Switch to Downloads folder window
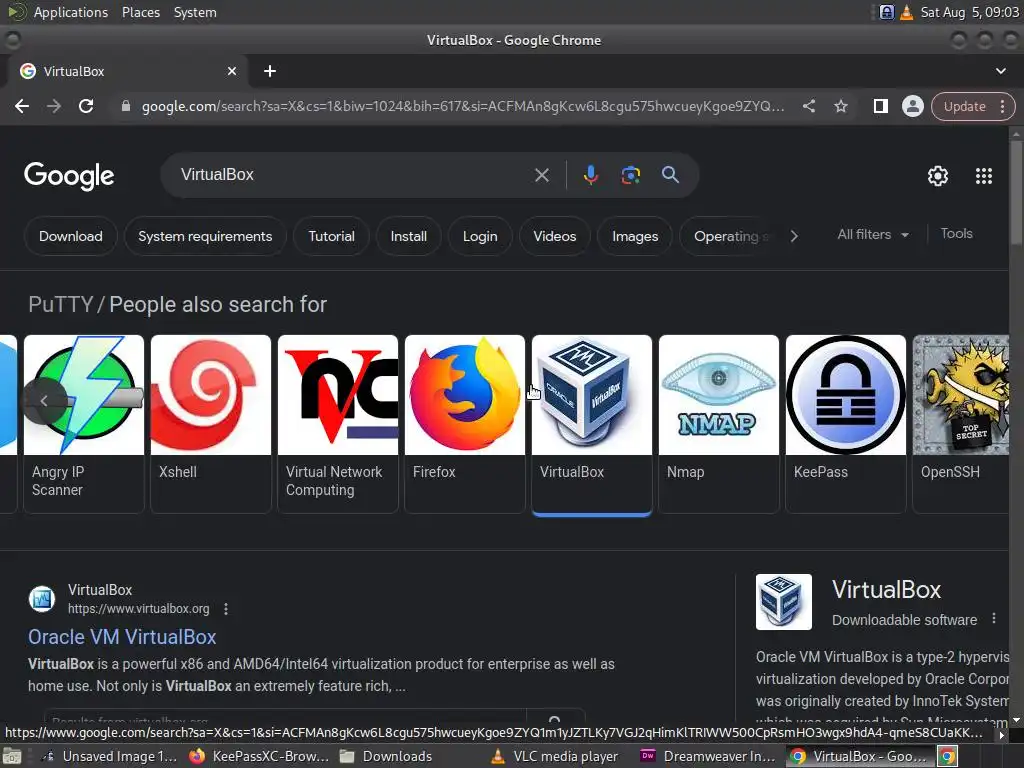This screenshot has height=768, width=1024. pos(385,756)
